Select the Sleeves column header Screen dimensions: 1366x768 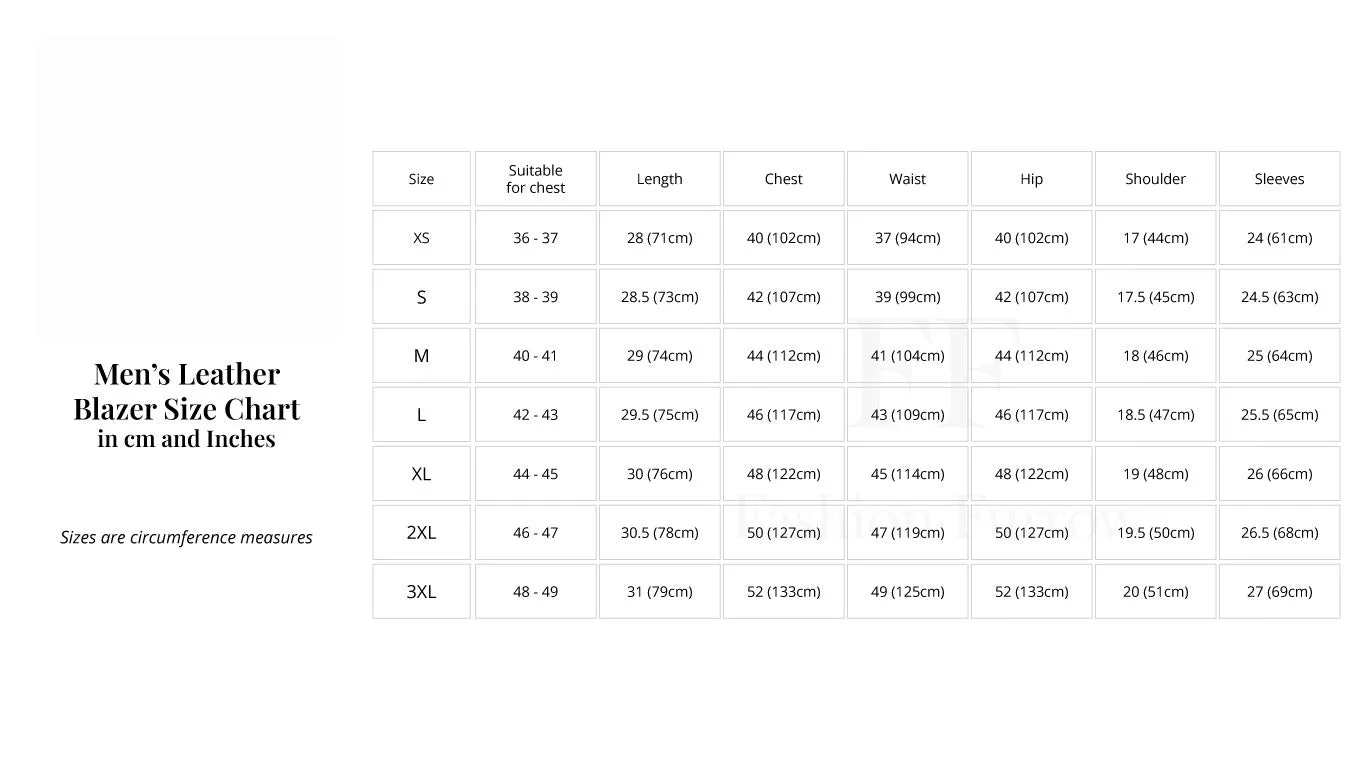pos(1279,179)
